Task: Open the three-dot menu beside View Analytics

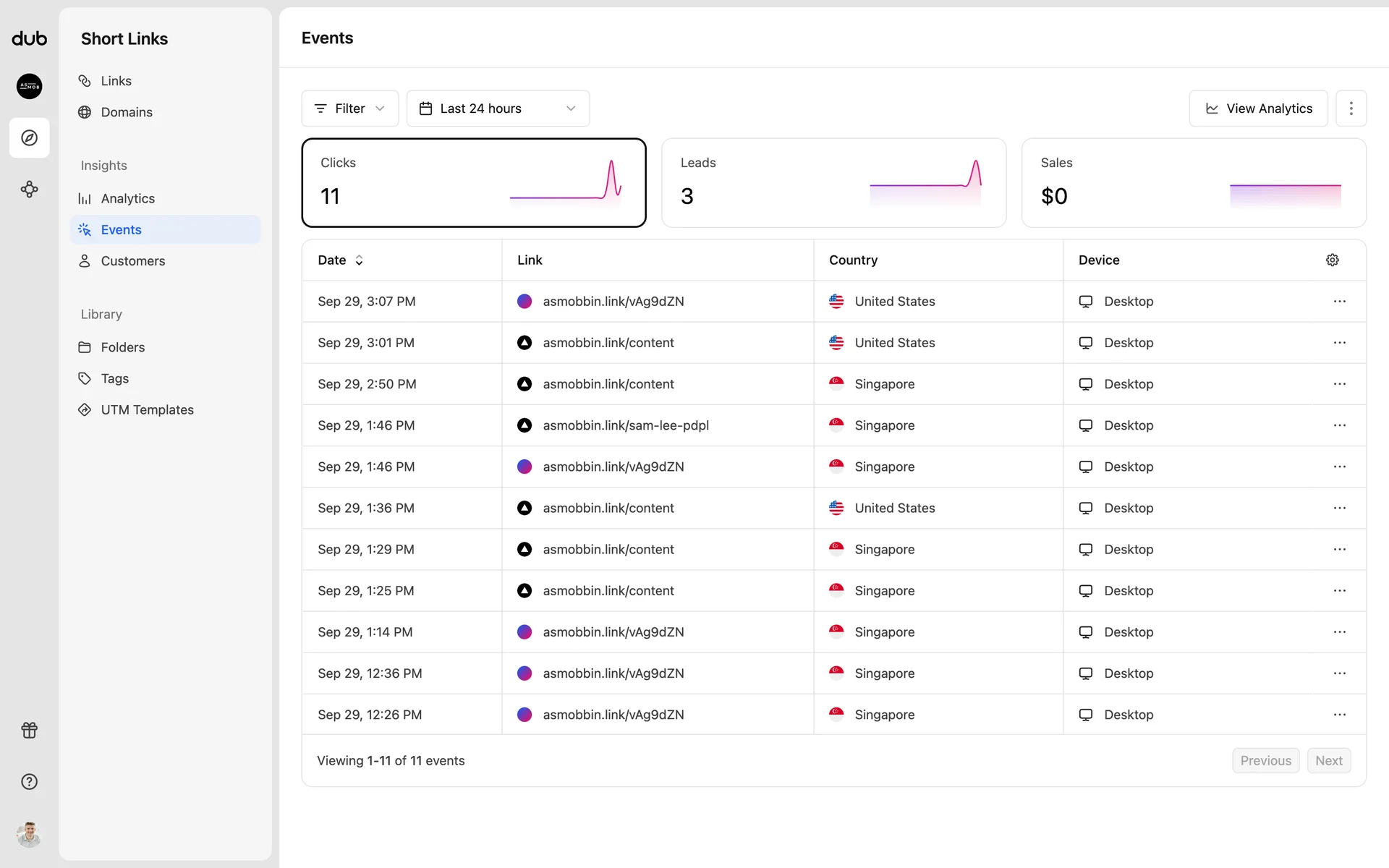Action: (1351, 109)
